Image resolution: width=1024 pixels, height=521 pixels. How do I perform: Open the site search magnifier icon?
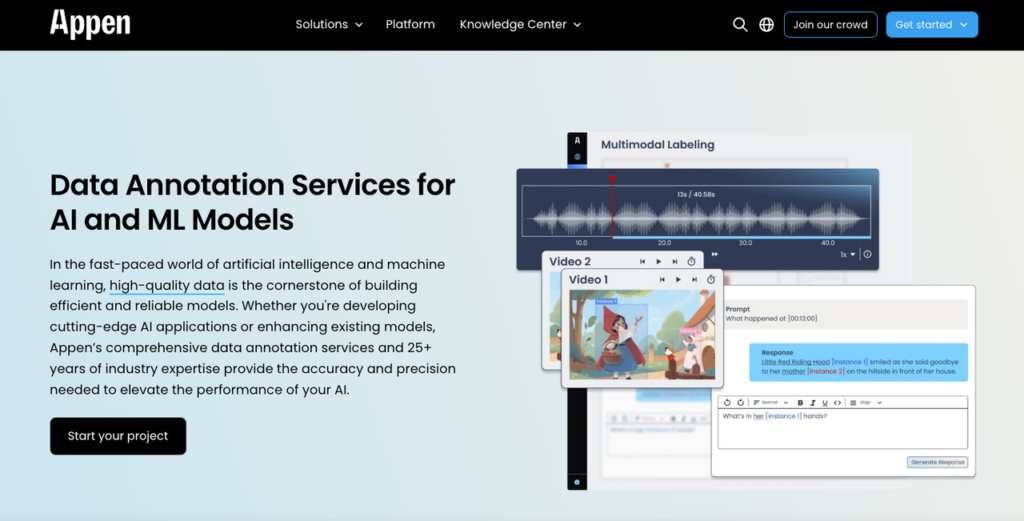pyautogui.click(x=740, y=25)
